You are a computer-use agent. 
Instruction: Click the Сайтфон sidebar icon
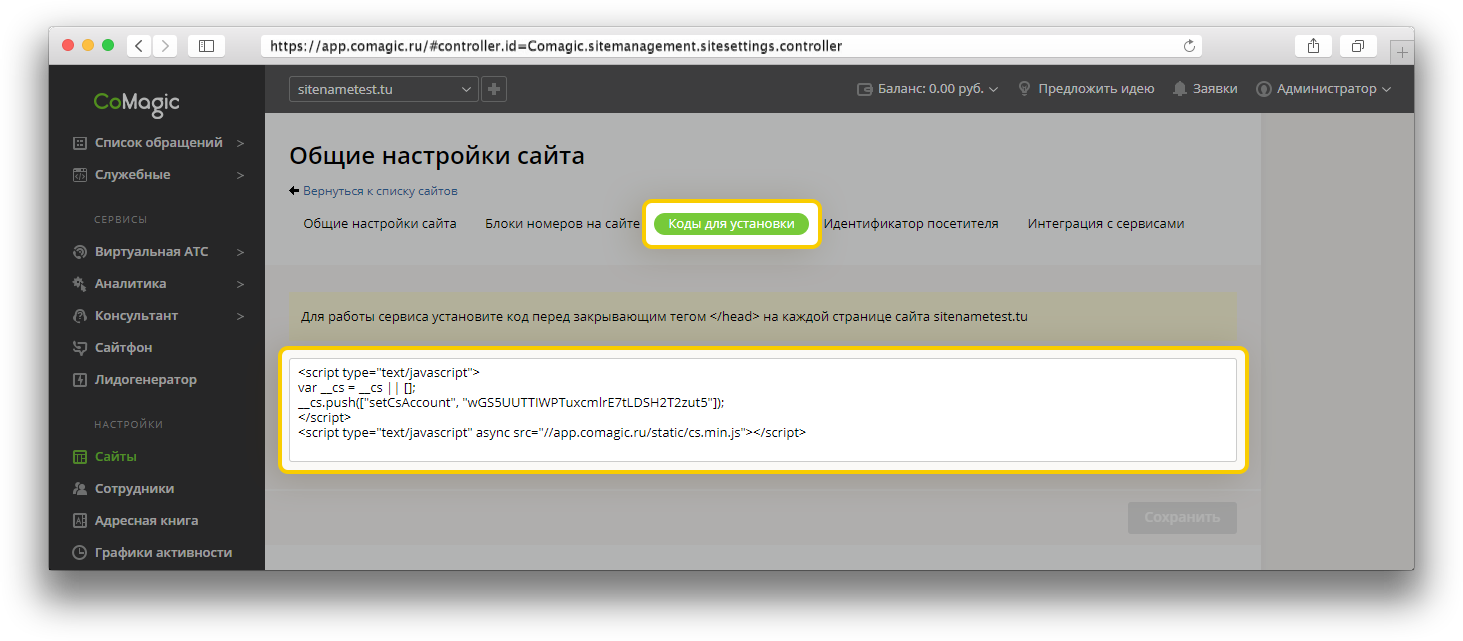tap(80, 348)
